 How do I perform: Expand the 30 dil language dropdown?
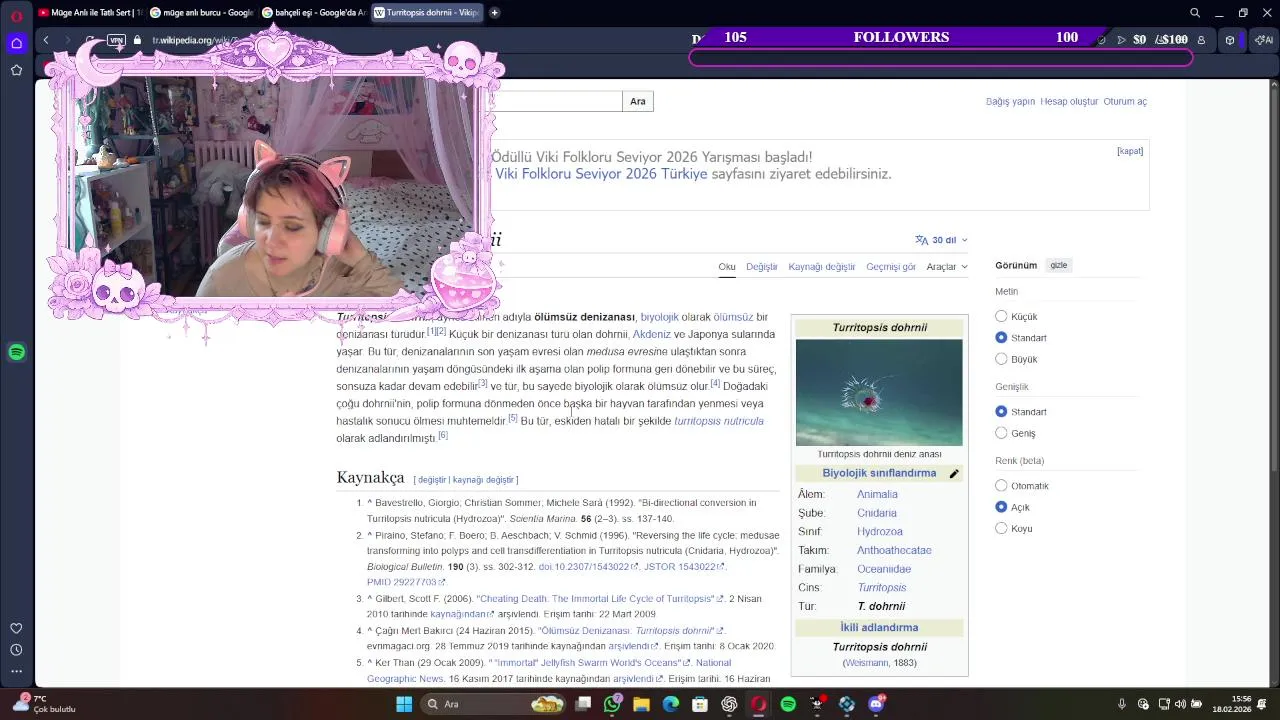pyautogui.click(x=941, y=240)
